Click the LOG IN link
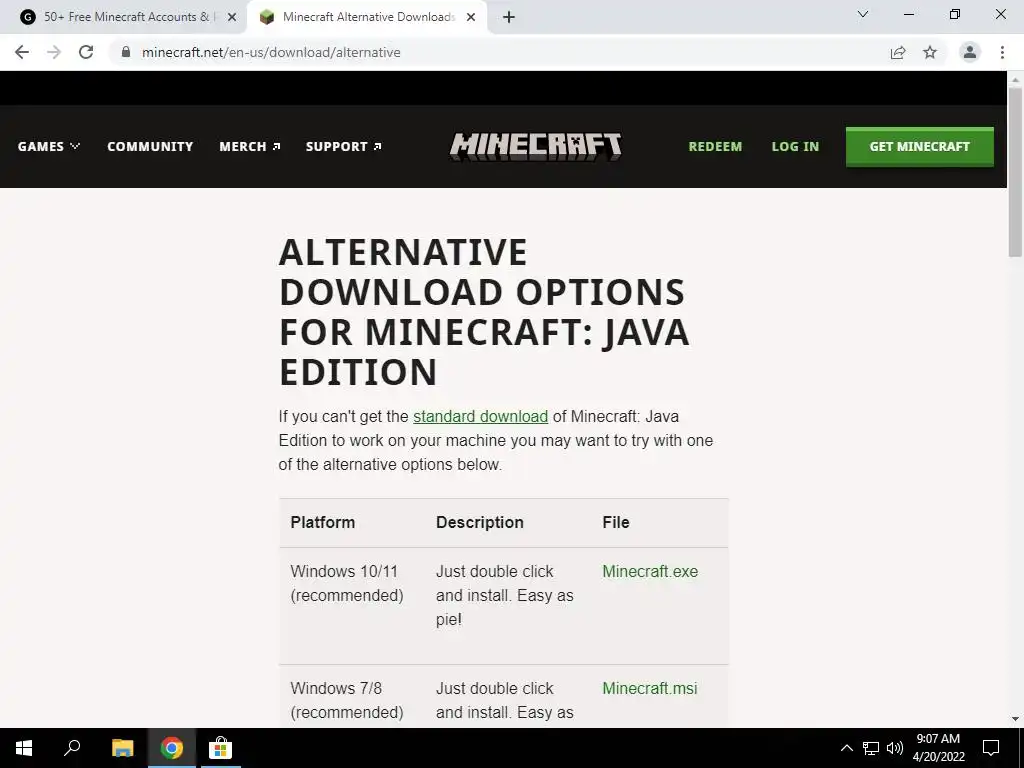This screenshot has height=768, width=1024. [x=795, y=146]
